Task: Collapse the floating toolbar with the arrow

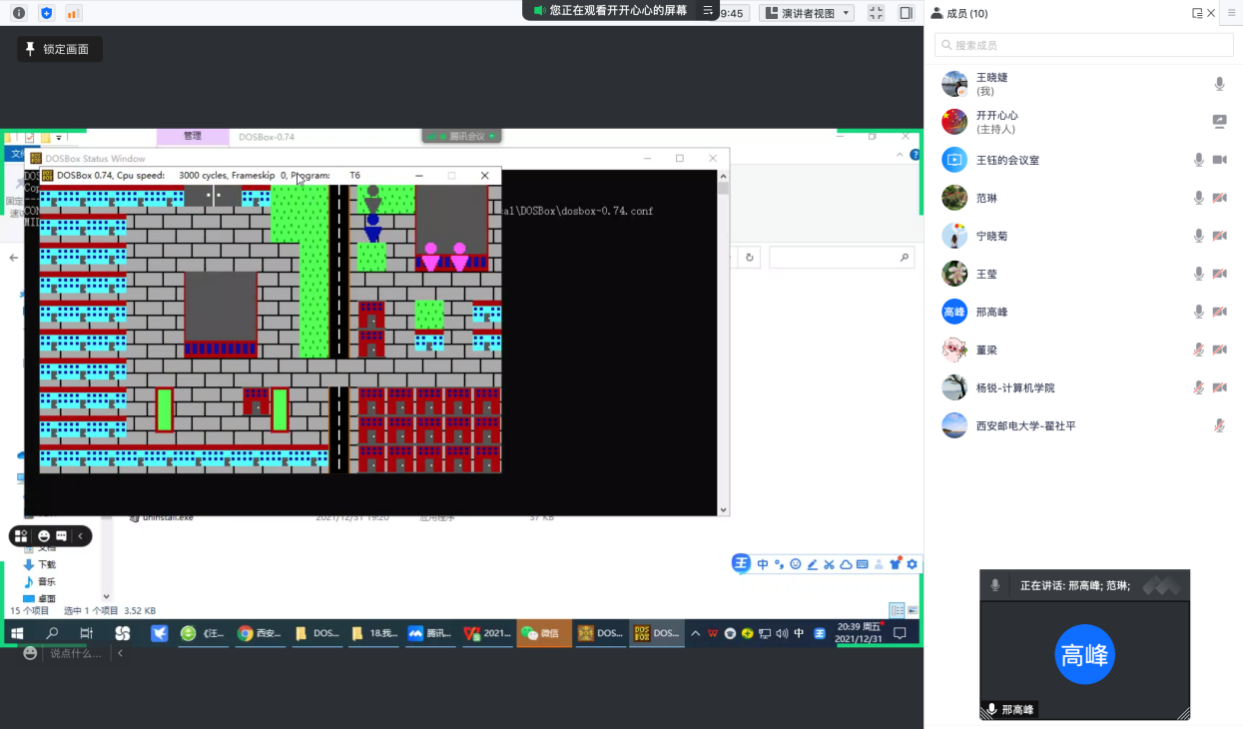Action: point(81,537)
